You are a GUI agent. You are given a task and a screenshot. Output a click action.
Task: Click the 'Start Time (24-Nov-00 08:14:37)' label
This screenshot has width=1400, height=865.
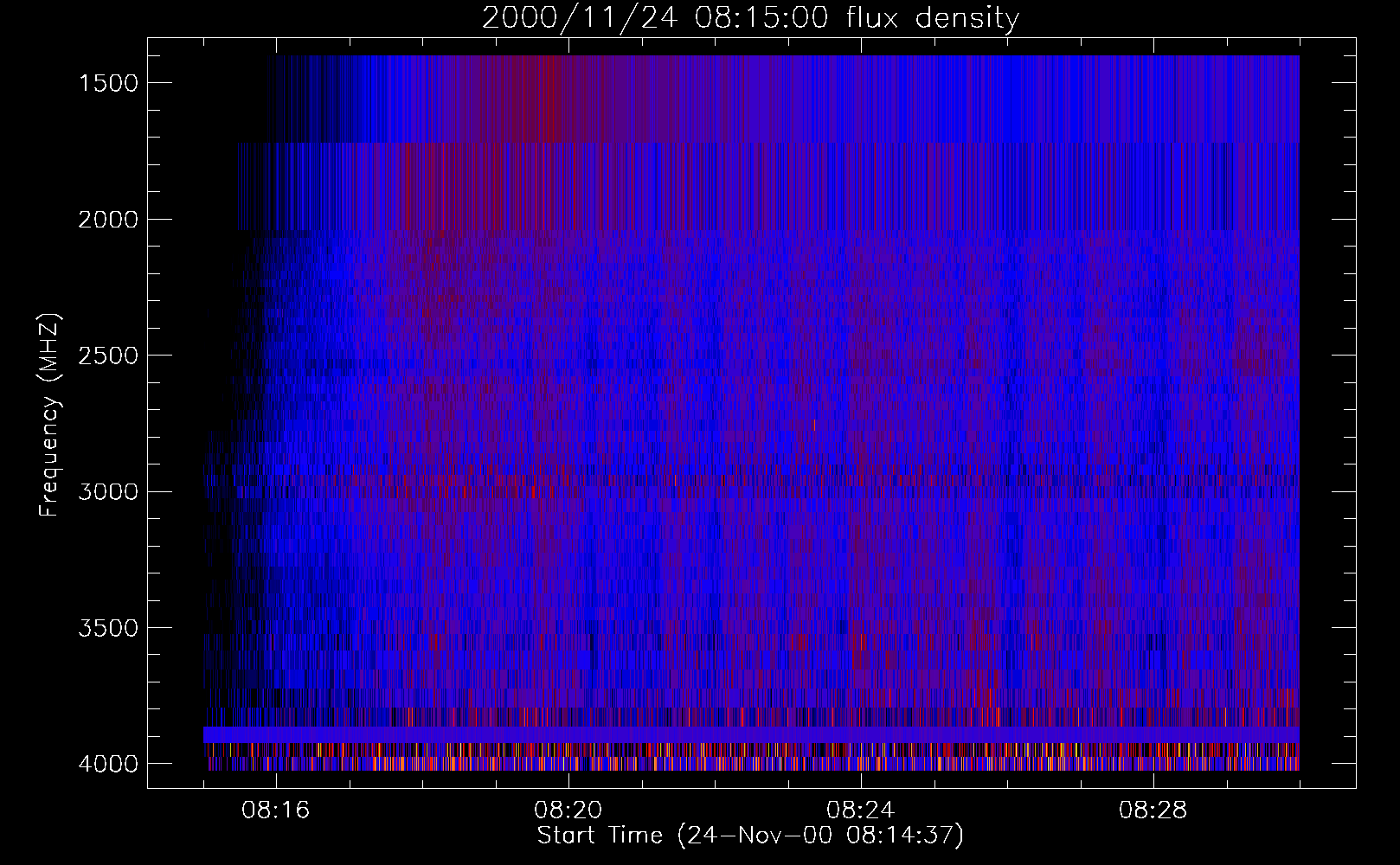[x=750, y=836]
